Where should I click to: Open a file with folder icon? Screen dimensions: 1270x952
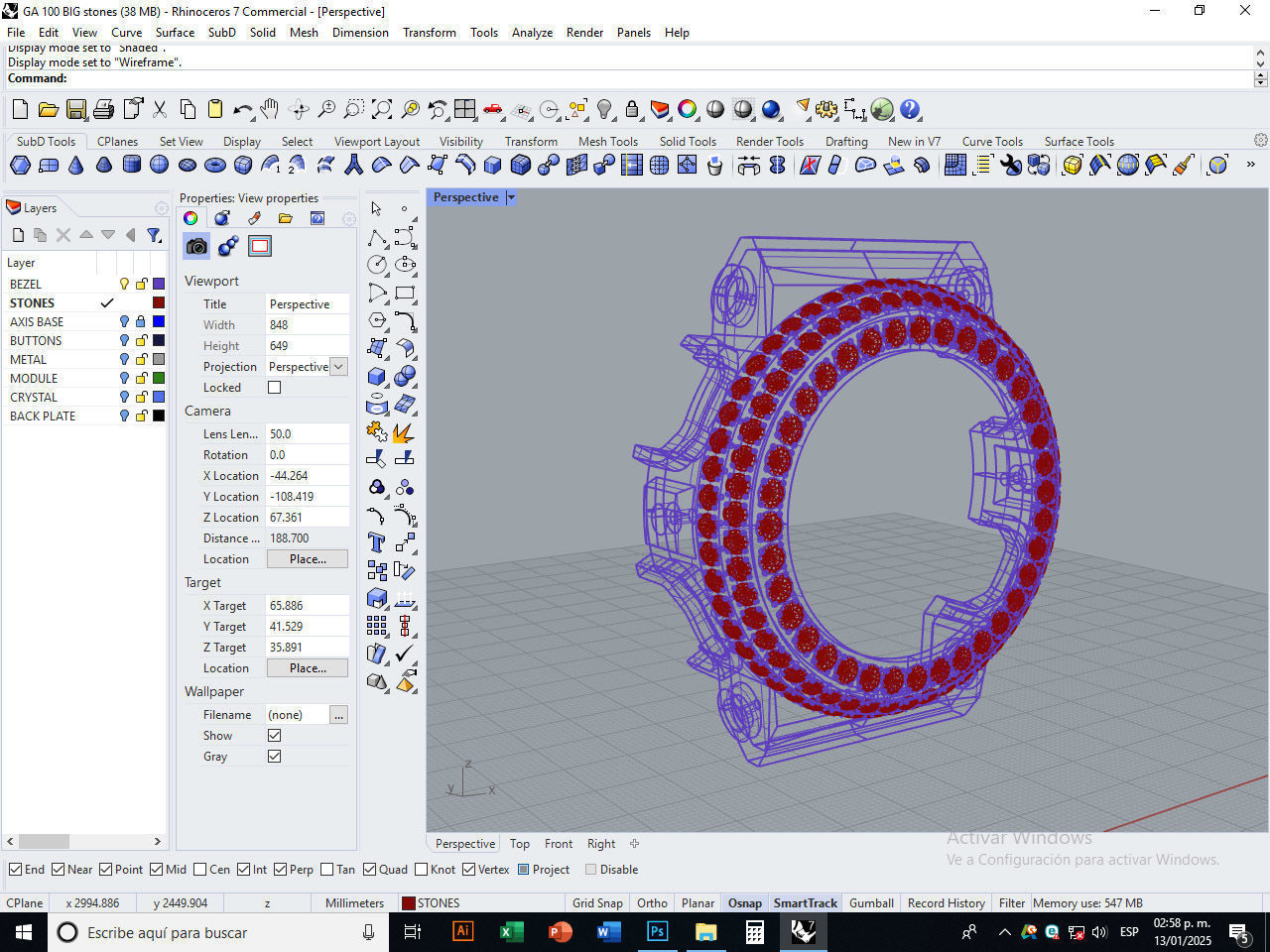(x=48, y=109)
